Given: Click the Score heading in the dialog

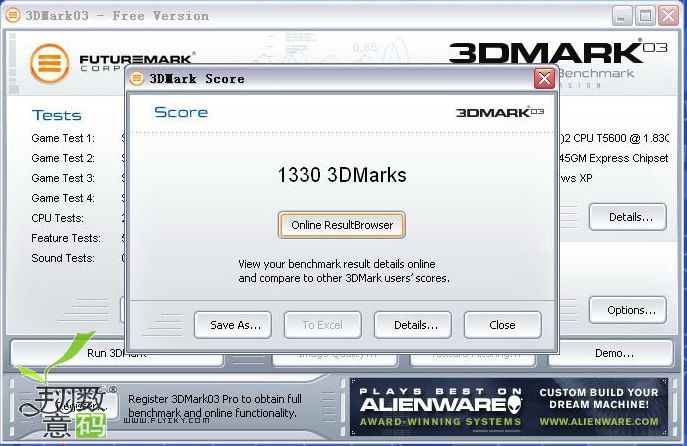Looking at the screenshot, I should click(181, 113).
